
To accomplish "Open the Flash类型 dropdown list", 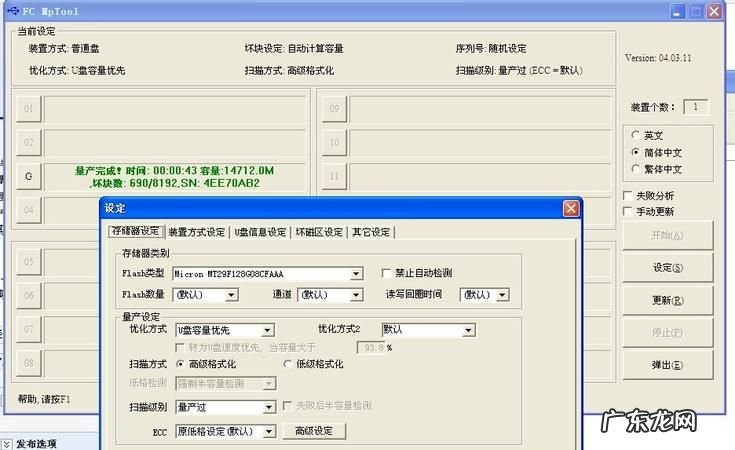I will pyautogui.click(x=356, y=273).
